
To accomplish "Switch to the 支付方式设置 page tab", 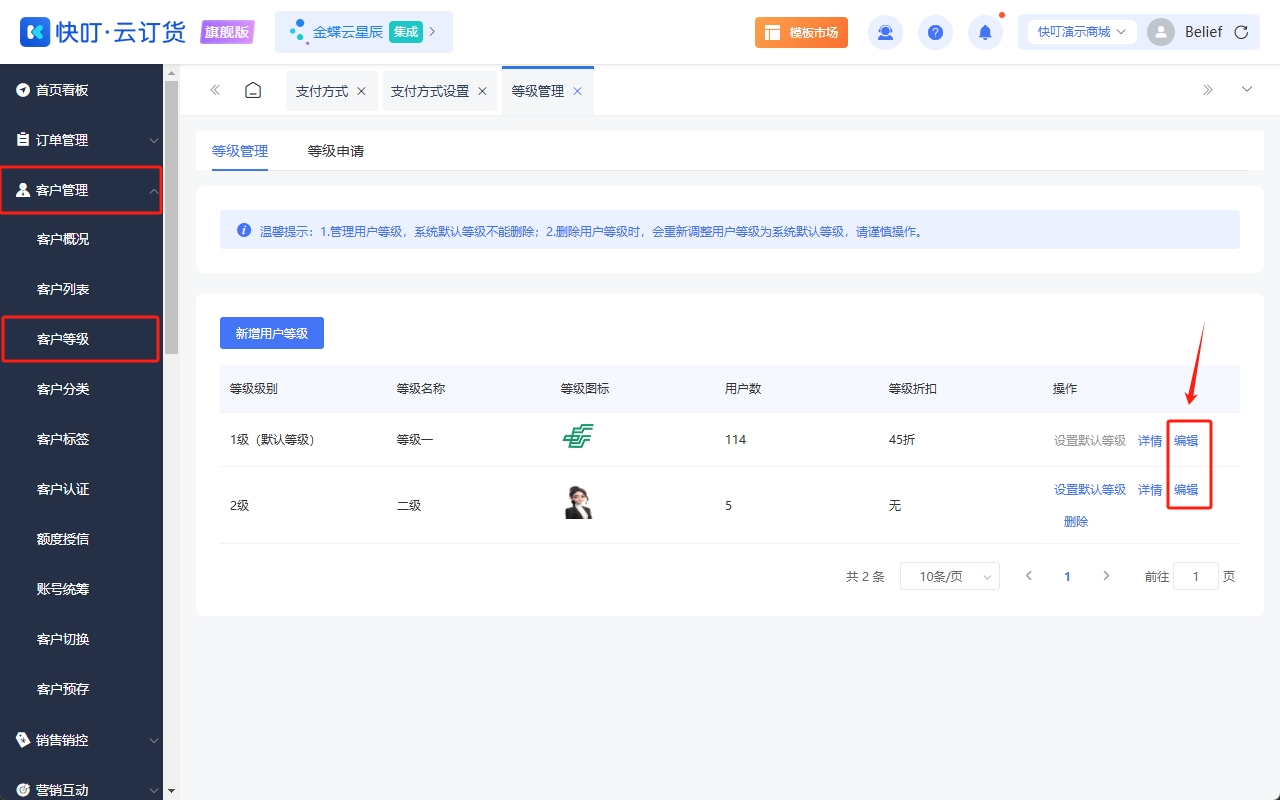I will pos(430,91).
